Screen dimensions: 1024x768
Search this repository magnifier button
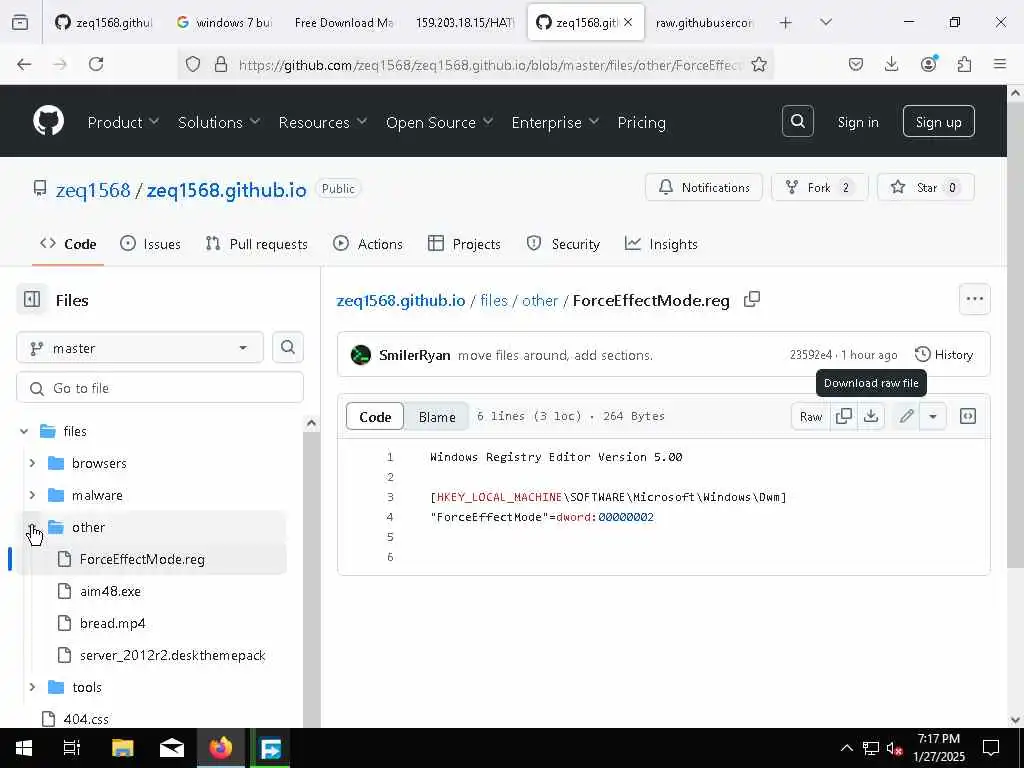pos(288,347)
